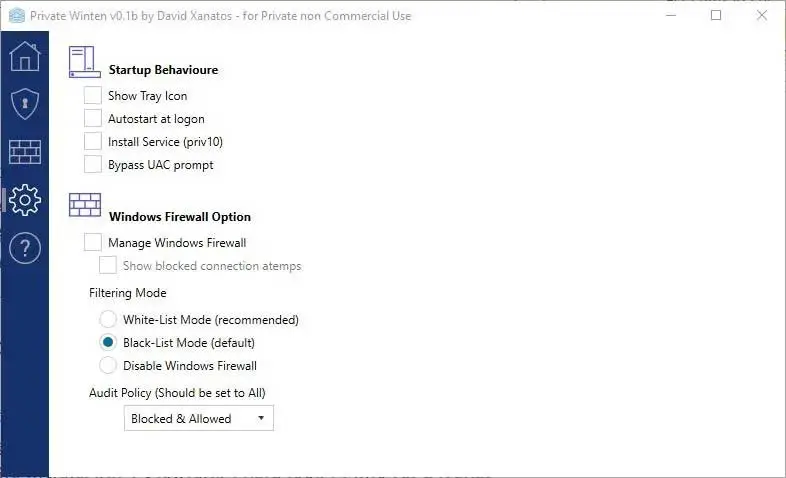Open the Audit Policy dropdown

[199, 419]
